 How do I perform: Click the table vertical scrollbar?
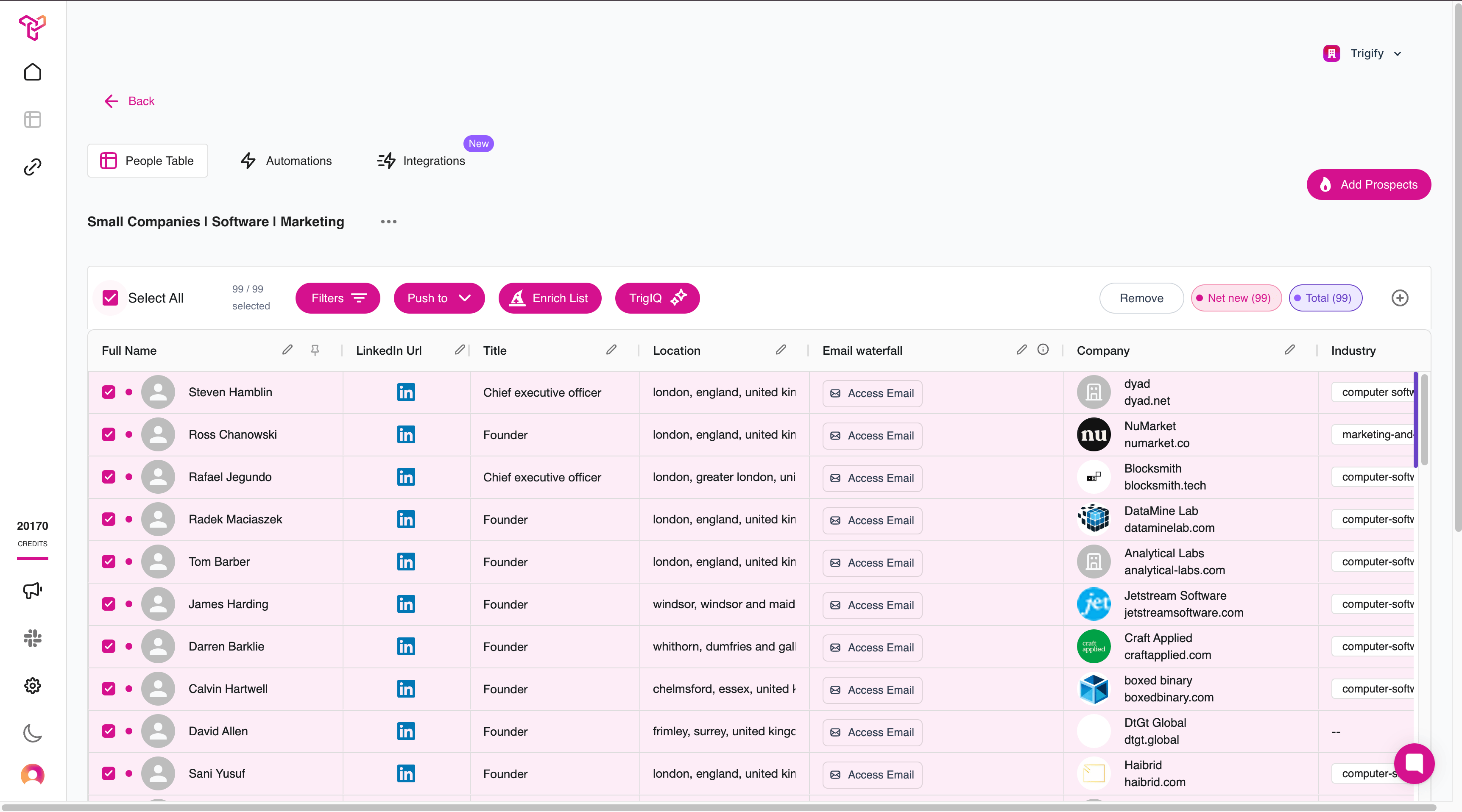coord(1425,420)
